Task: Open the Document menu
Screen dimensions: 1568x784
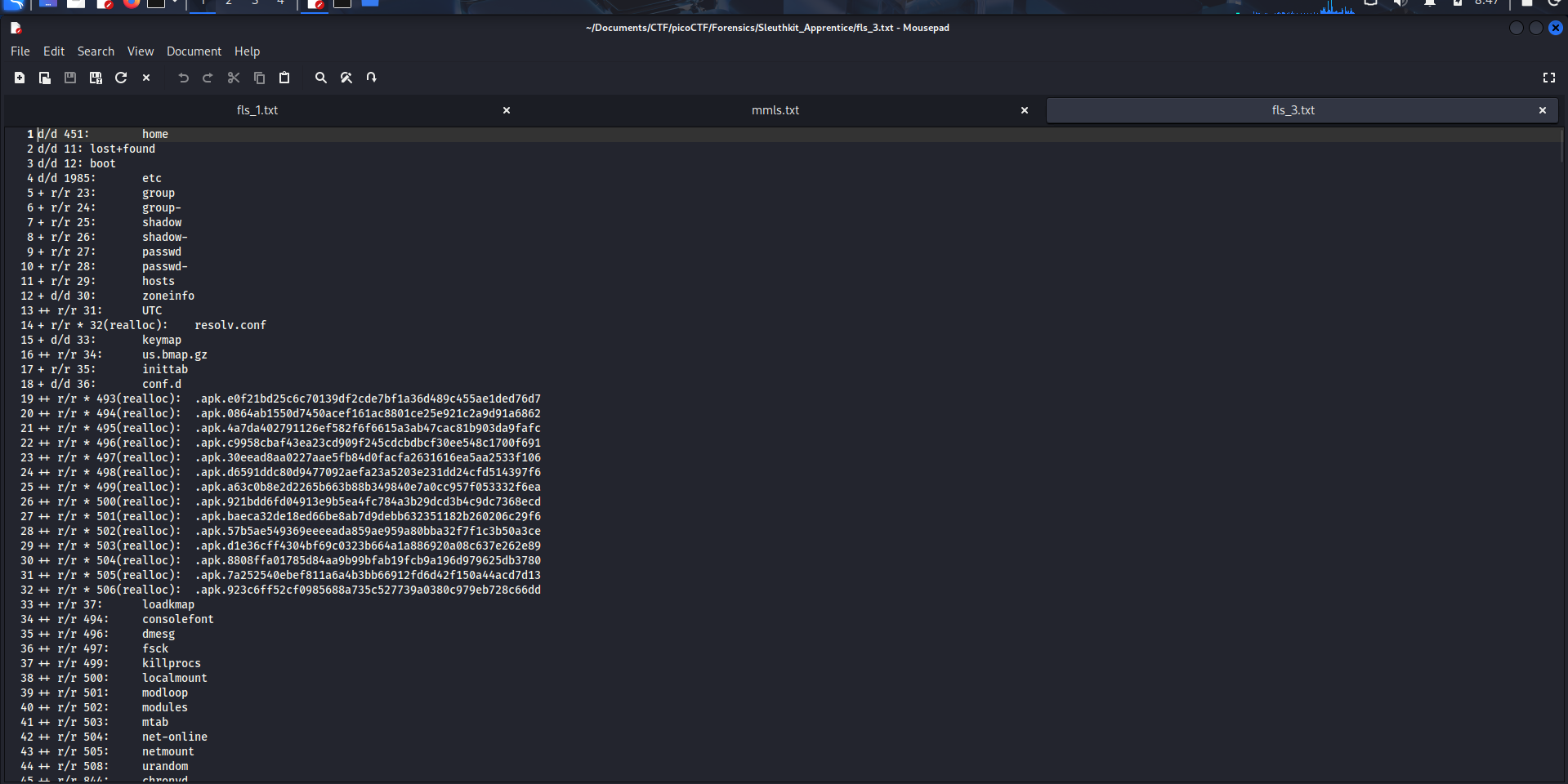Action: (194, 51)
